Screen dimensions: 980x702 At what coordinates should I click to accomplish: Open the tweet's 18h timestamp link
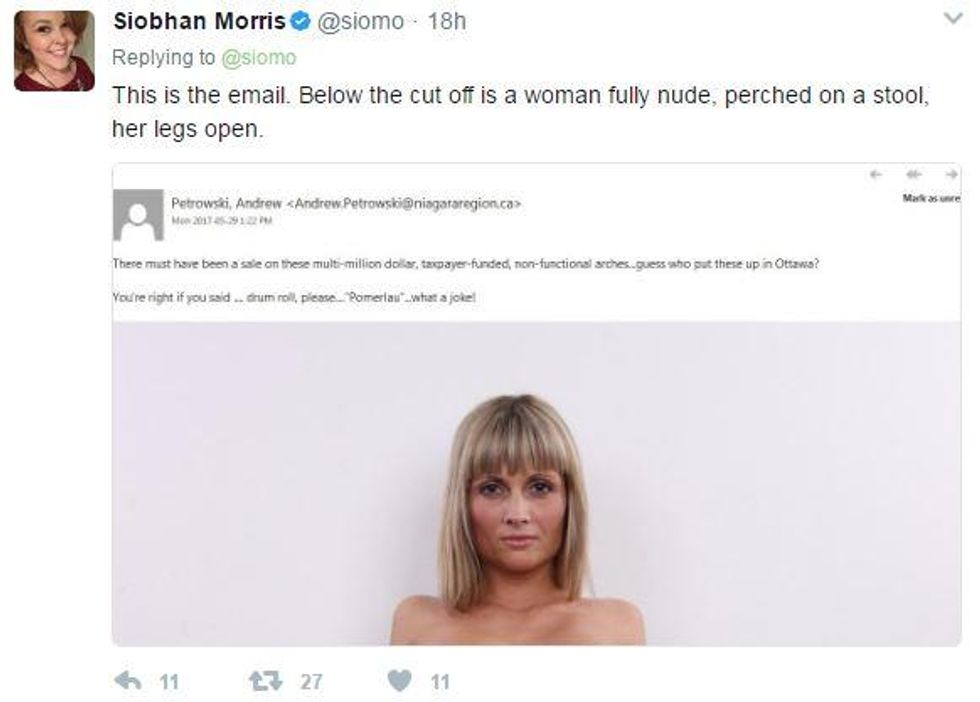click(447, 21)
